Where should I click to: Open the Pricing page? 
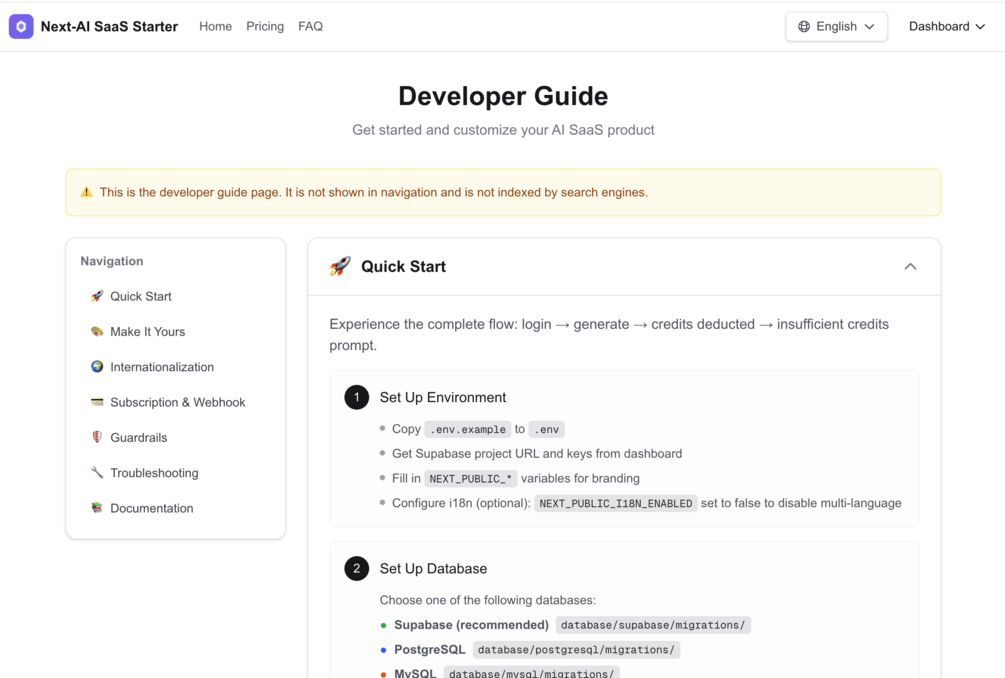coord(265,27)
